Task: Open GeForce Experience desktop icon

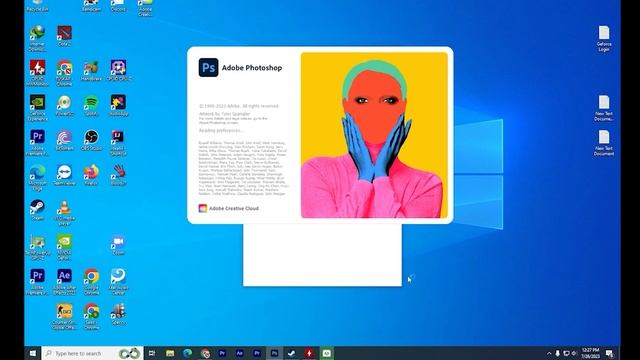Action: click(x=37, y=108)
